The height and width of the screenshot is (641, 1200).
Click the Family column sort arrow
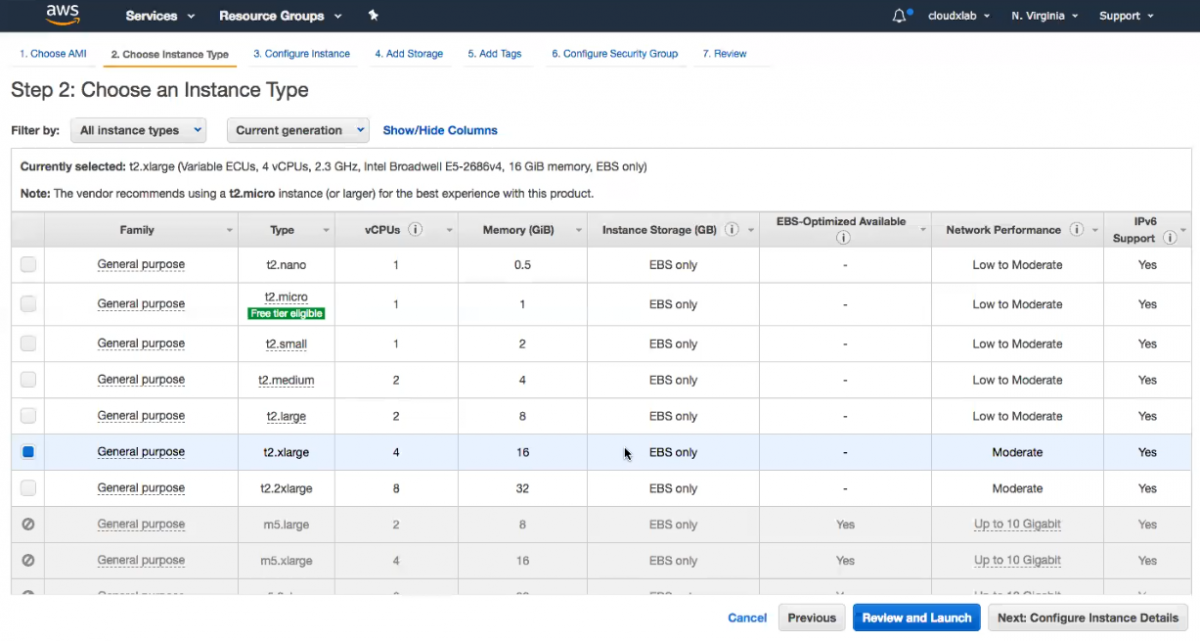(x=229, y=230)
